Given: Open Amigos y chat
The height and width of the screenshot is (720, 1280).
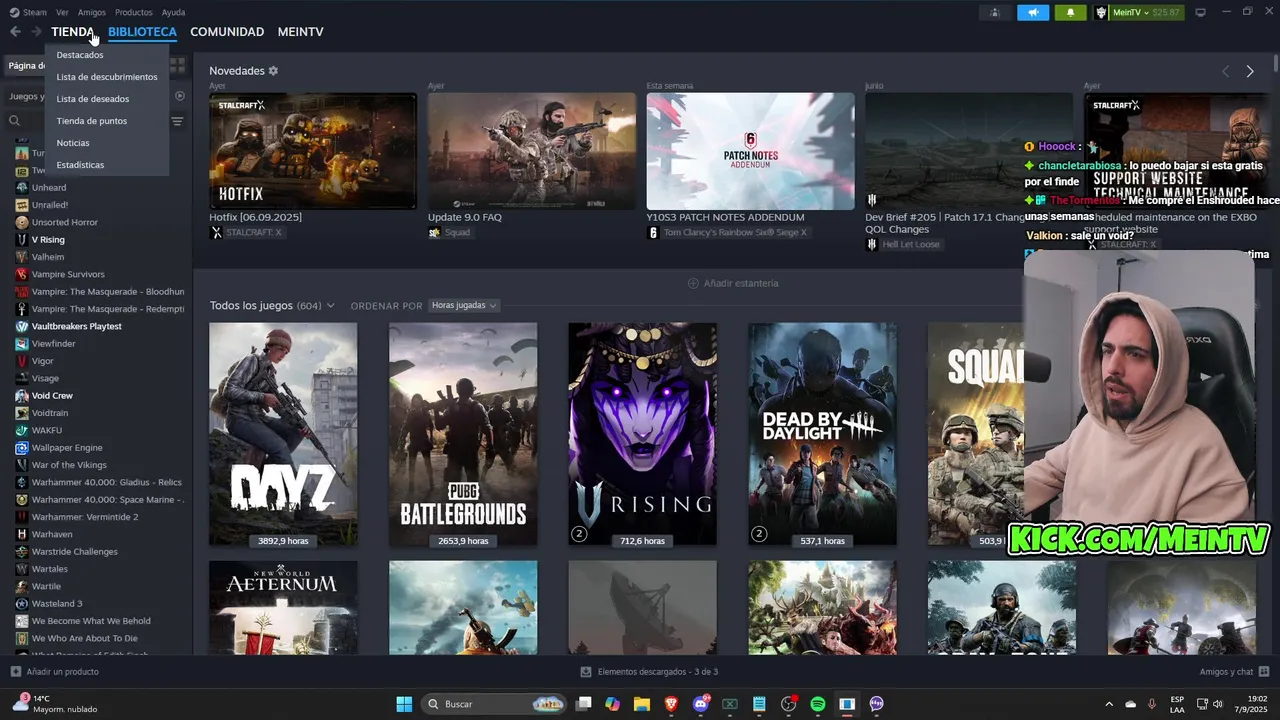Looking at the screenshot, I should pos(1234,671).
